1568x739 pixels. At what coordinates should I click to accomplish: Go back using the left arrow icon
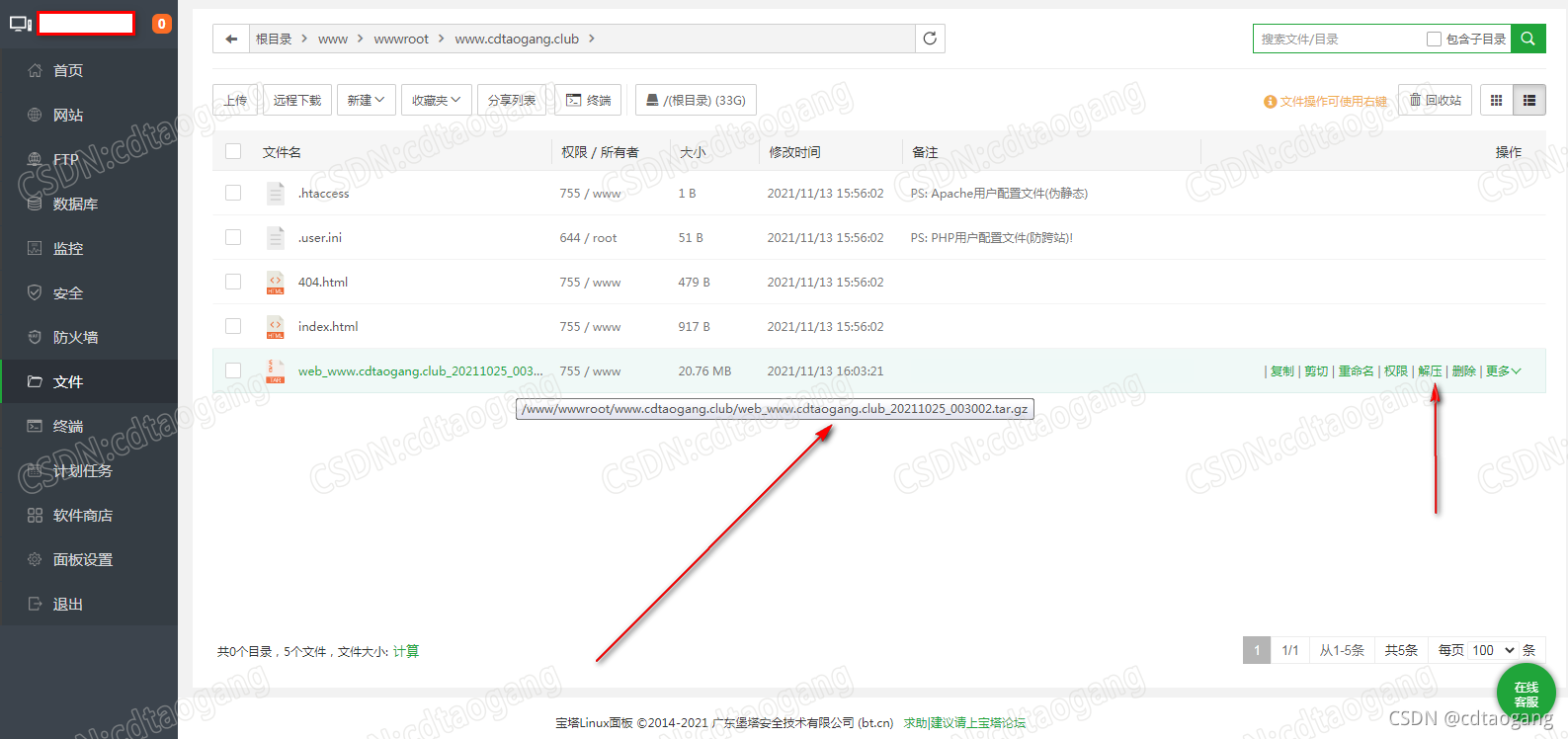pyautogui.click(x=231, y=39)
